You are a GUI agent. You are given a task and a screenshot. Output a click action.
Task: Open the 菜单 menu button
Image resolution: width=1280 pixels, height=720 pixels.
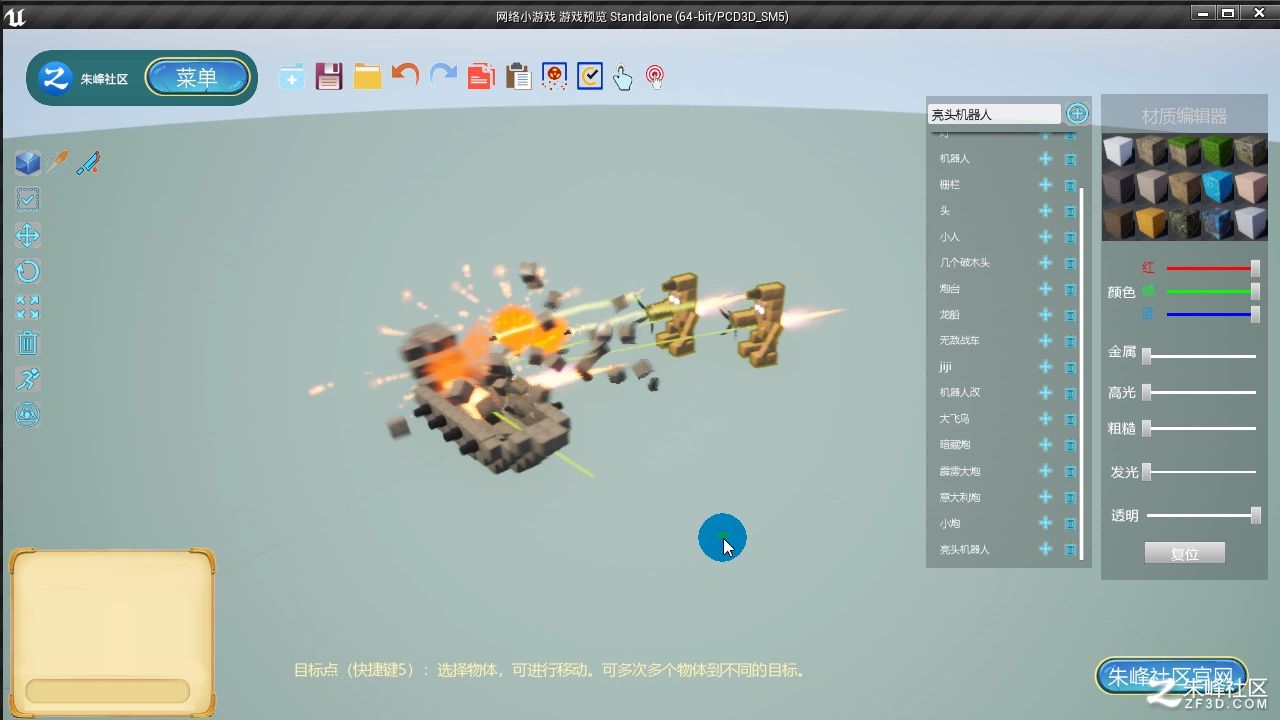point(198,78)
